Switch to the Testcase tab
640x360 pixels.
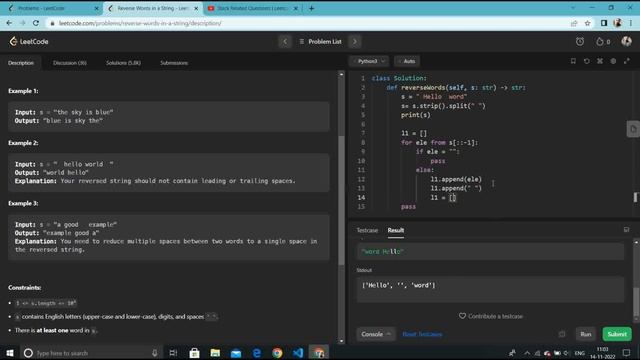tap(367, 230)
